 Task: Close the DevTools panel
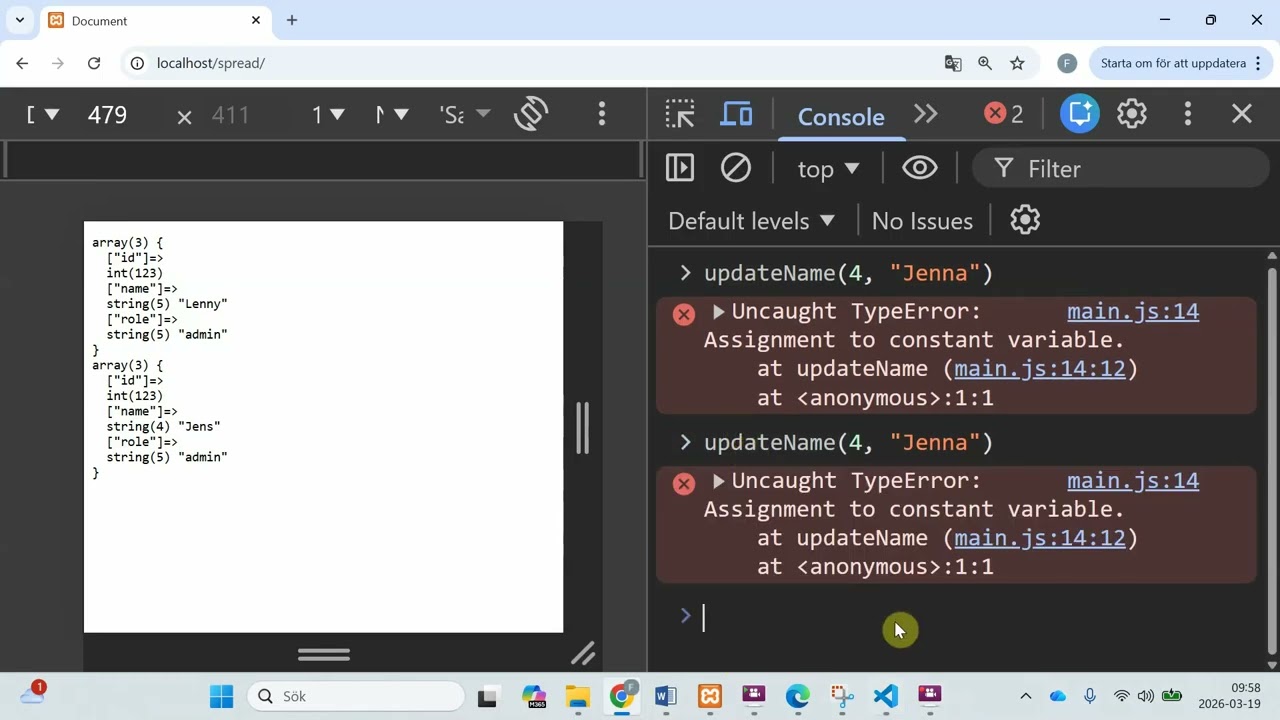[x=1242, y=114]
